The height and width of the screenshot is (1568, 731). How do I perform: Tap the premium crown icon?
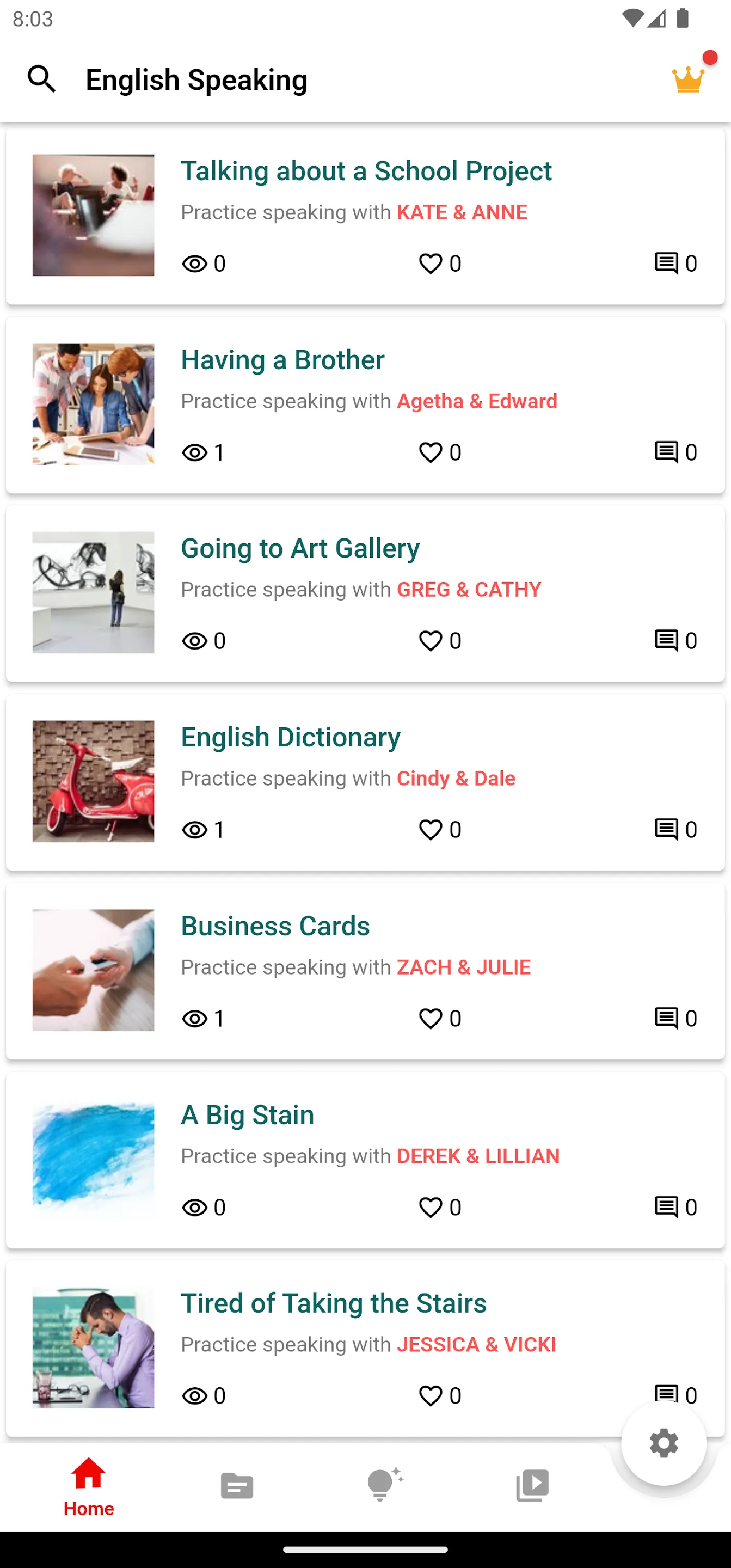[688, 79]
